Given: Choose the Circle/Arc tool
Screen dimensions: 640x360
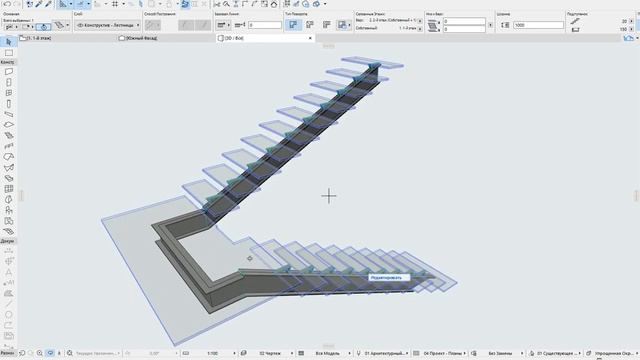Looking at the screenshot, I should click(x=9, y=314).
